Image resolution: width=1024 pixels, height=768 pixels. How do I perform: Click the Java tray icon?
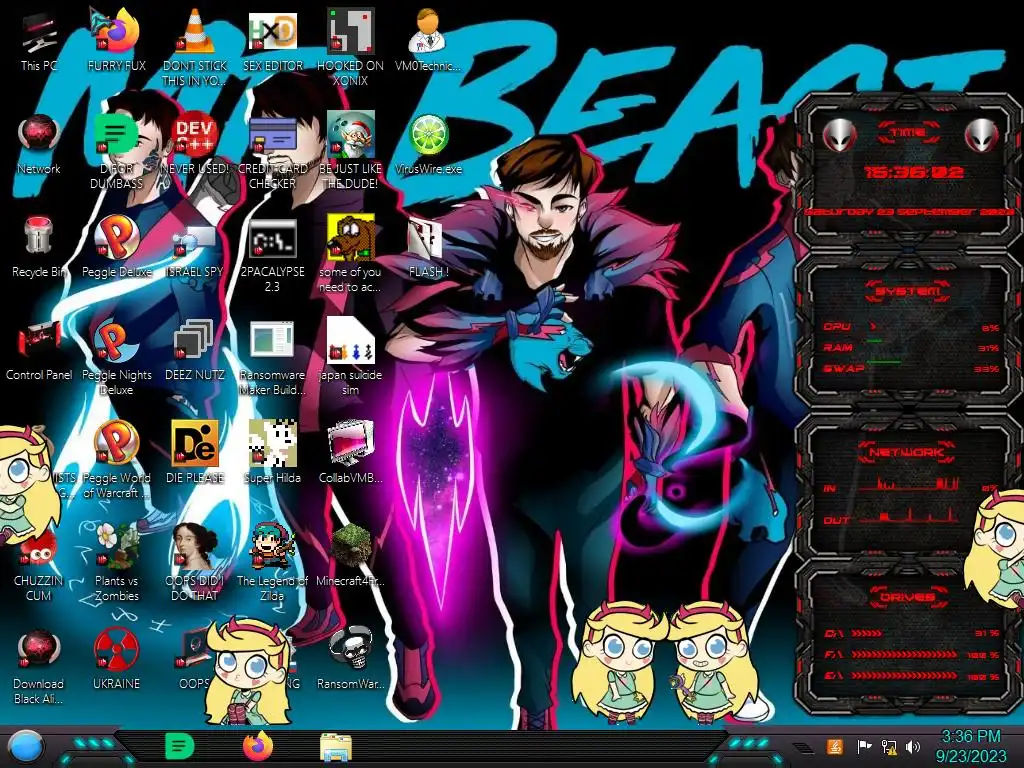click(834, 746)
